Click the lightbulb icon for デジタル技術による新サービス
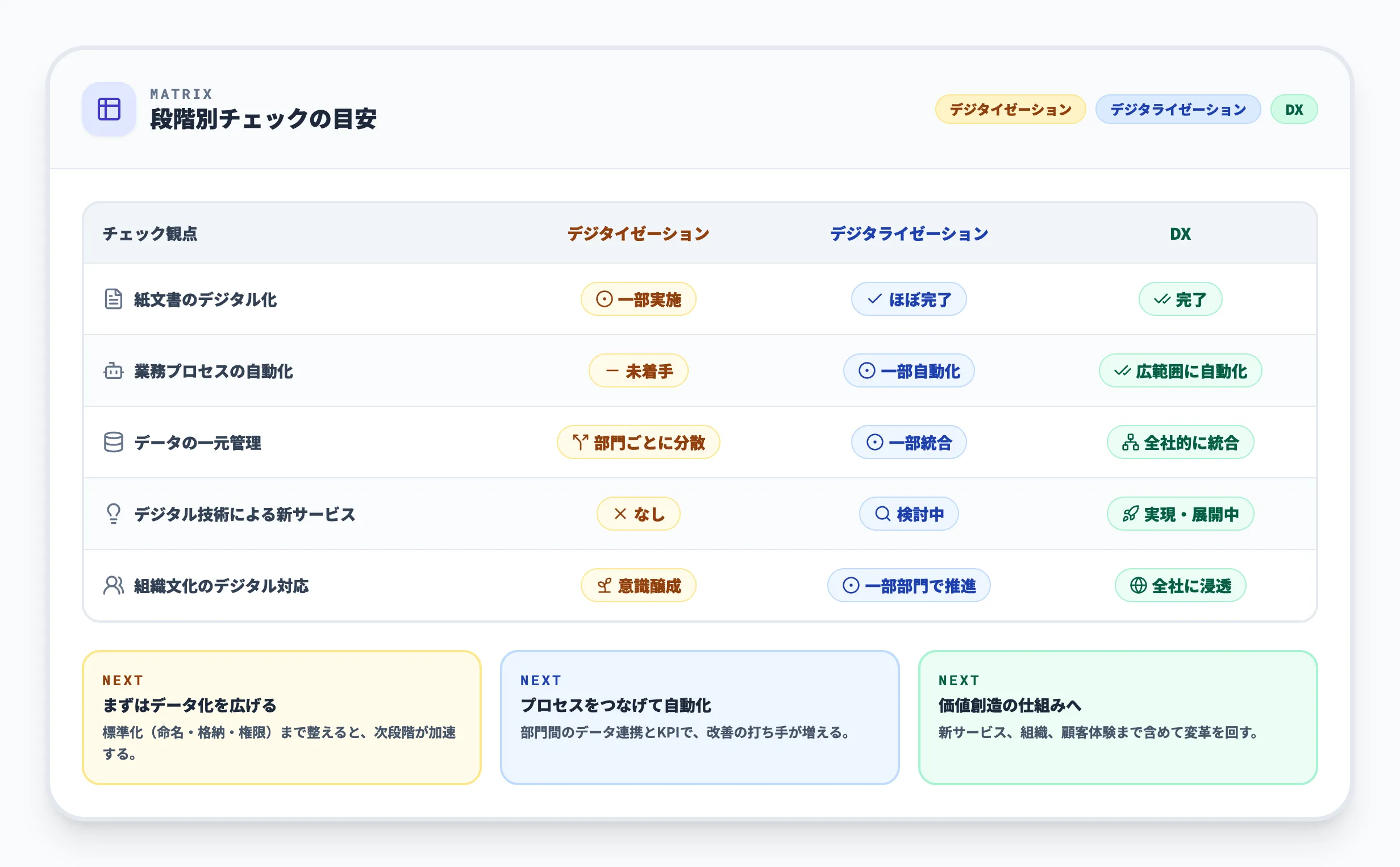The image size is (1400, 867). click(x=113, y=514)
